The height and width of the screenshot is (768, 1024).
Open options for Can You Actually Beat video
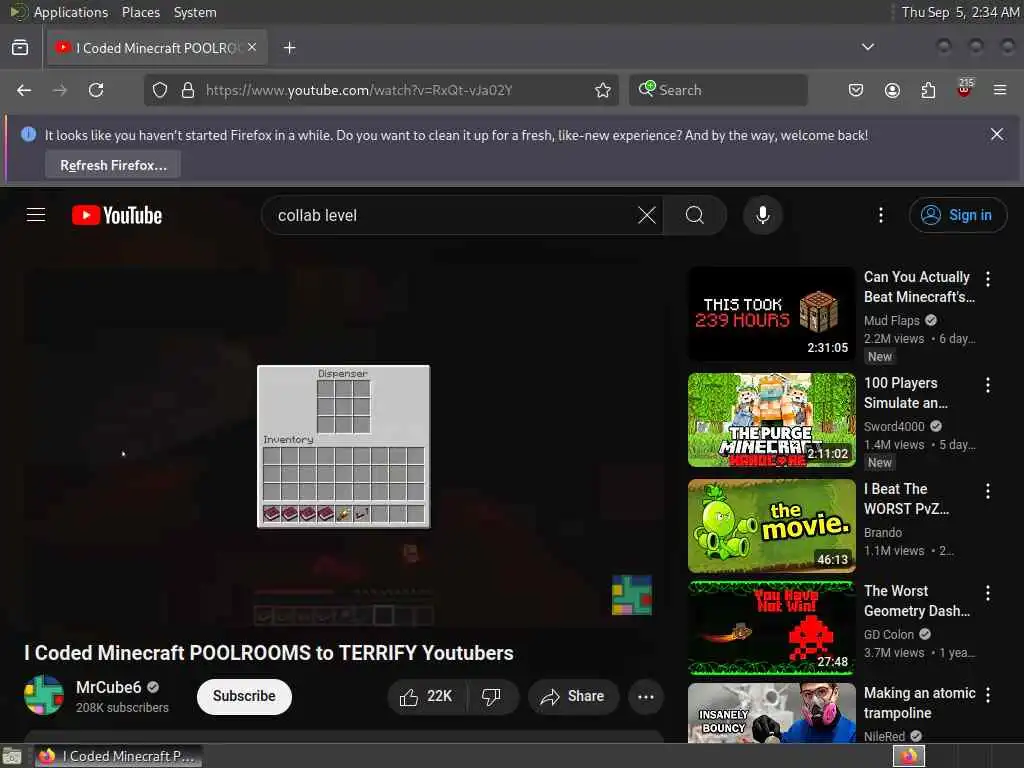(988, 279)
